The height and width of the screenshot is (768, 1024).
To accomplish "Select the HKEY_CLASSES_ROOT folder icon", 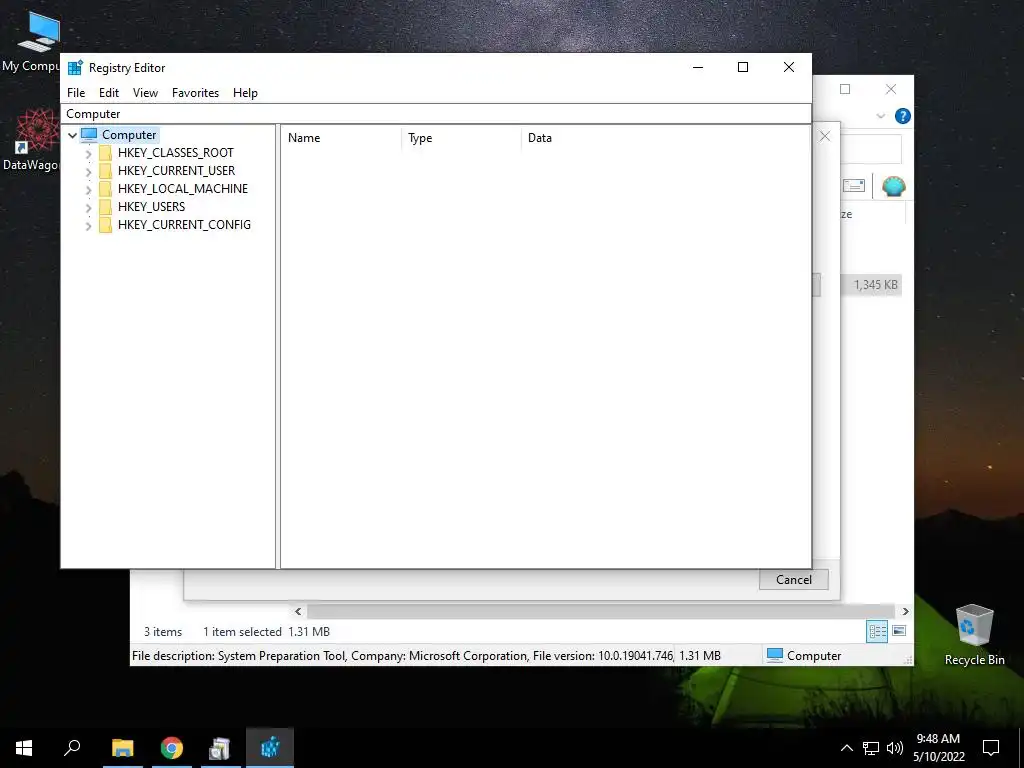I will 105,153.
